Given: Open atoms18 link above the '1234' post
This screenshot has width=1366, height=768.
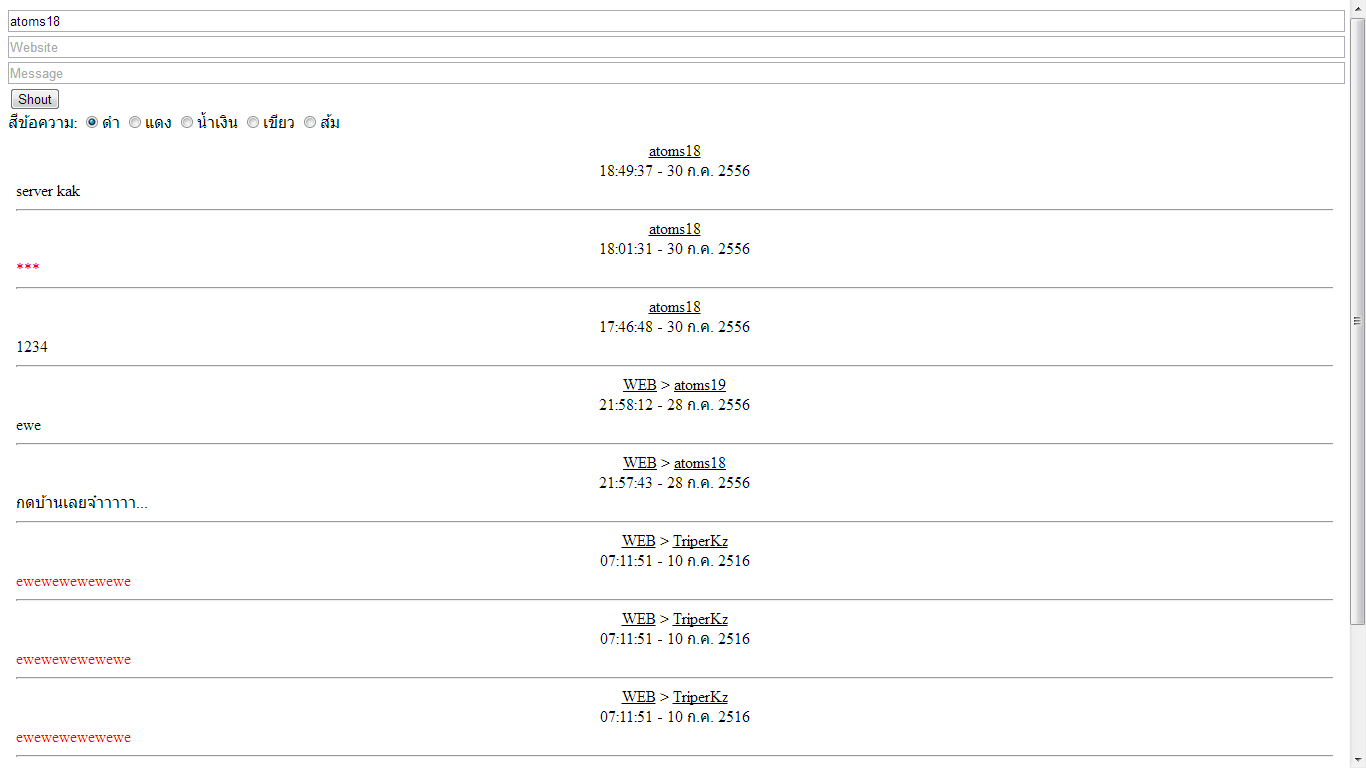Looking at the screenshot, I should (675, 307).
